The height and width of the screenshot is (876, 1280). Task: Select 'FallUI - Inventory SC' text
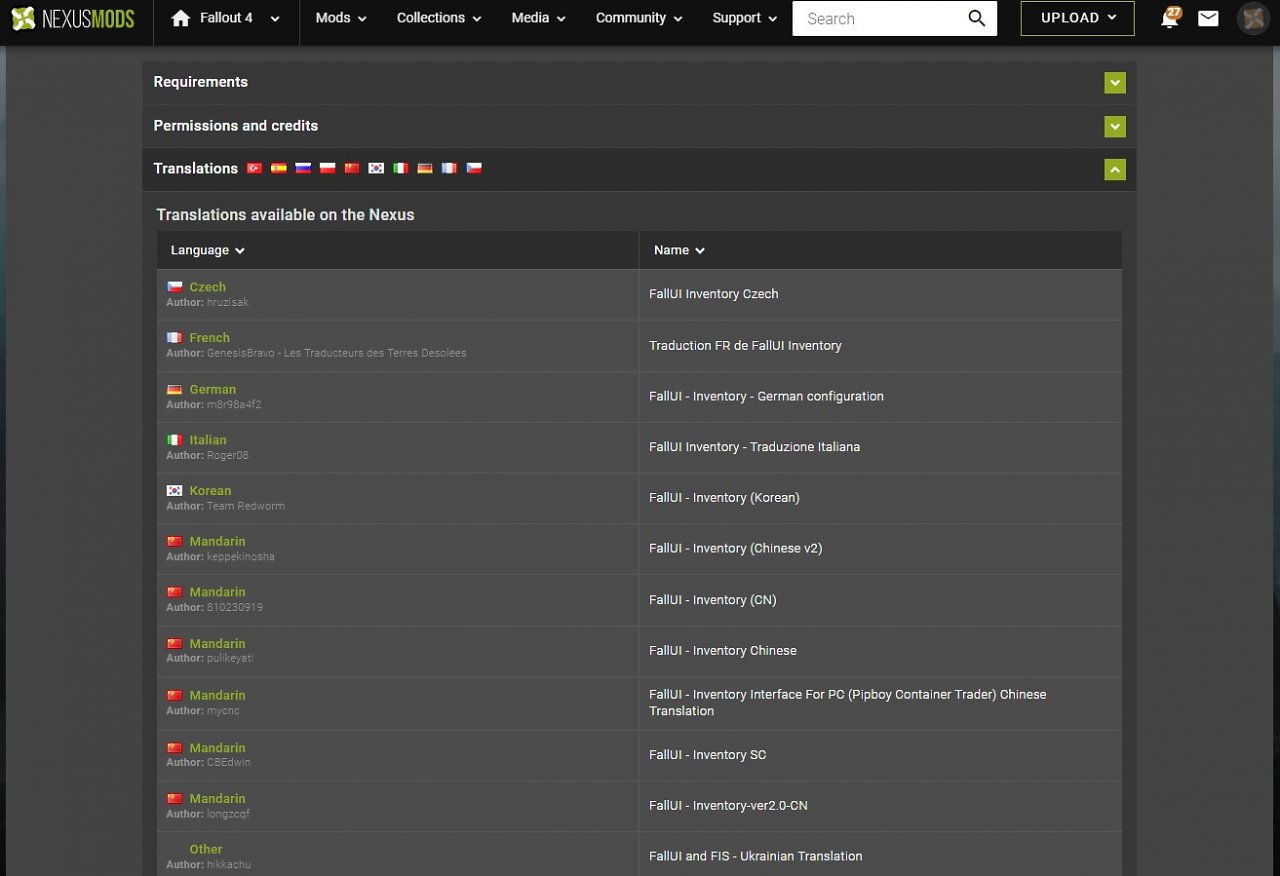point(707,755)
